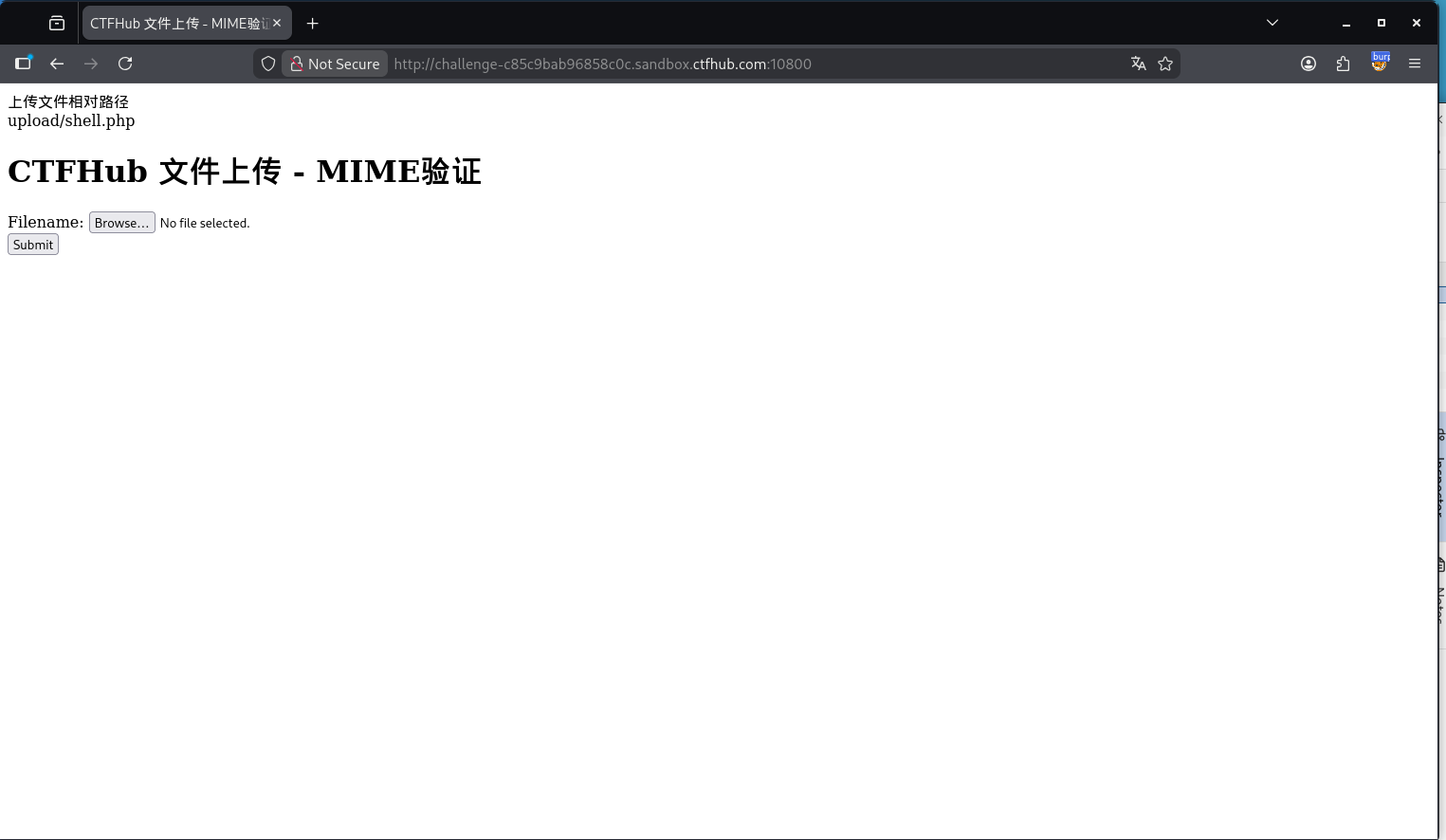Click the No file selected label

205,223
